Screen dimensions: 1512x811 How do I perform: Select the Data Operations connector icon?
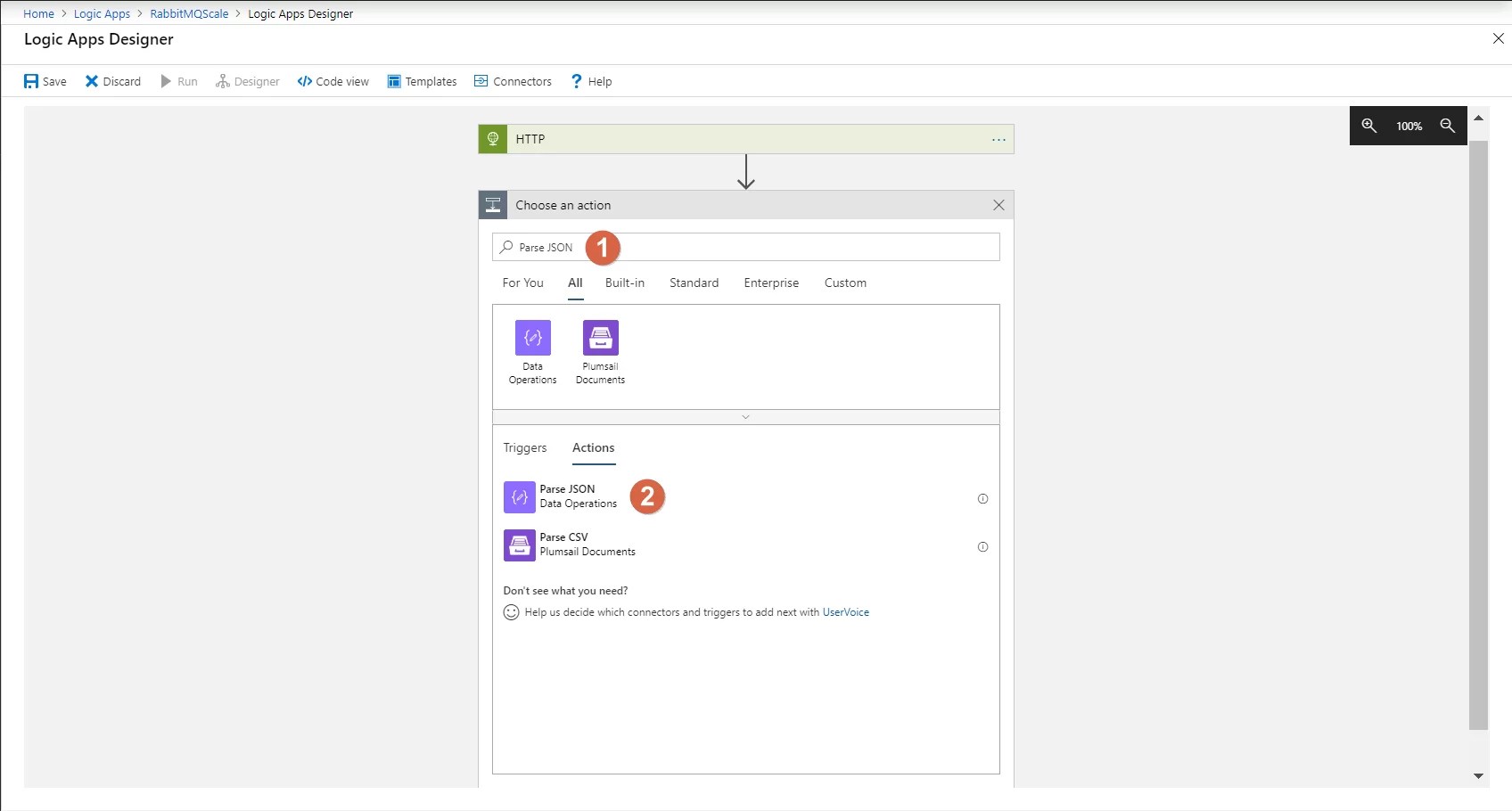[x=533, y=338]
